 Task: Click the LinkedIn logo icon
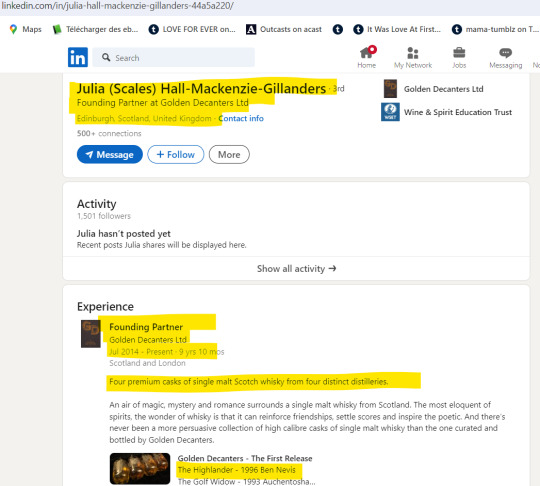pyautogui.click(x=78, y=57)
